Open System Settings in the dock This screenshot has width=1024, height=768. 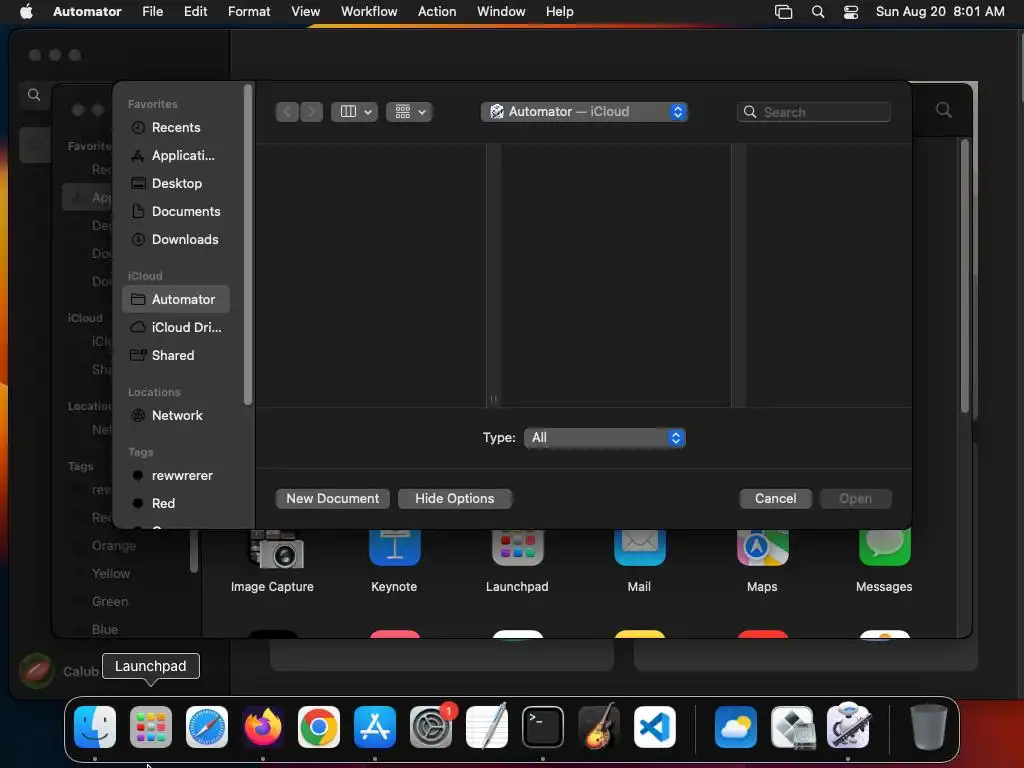pos(431,727)
